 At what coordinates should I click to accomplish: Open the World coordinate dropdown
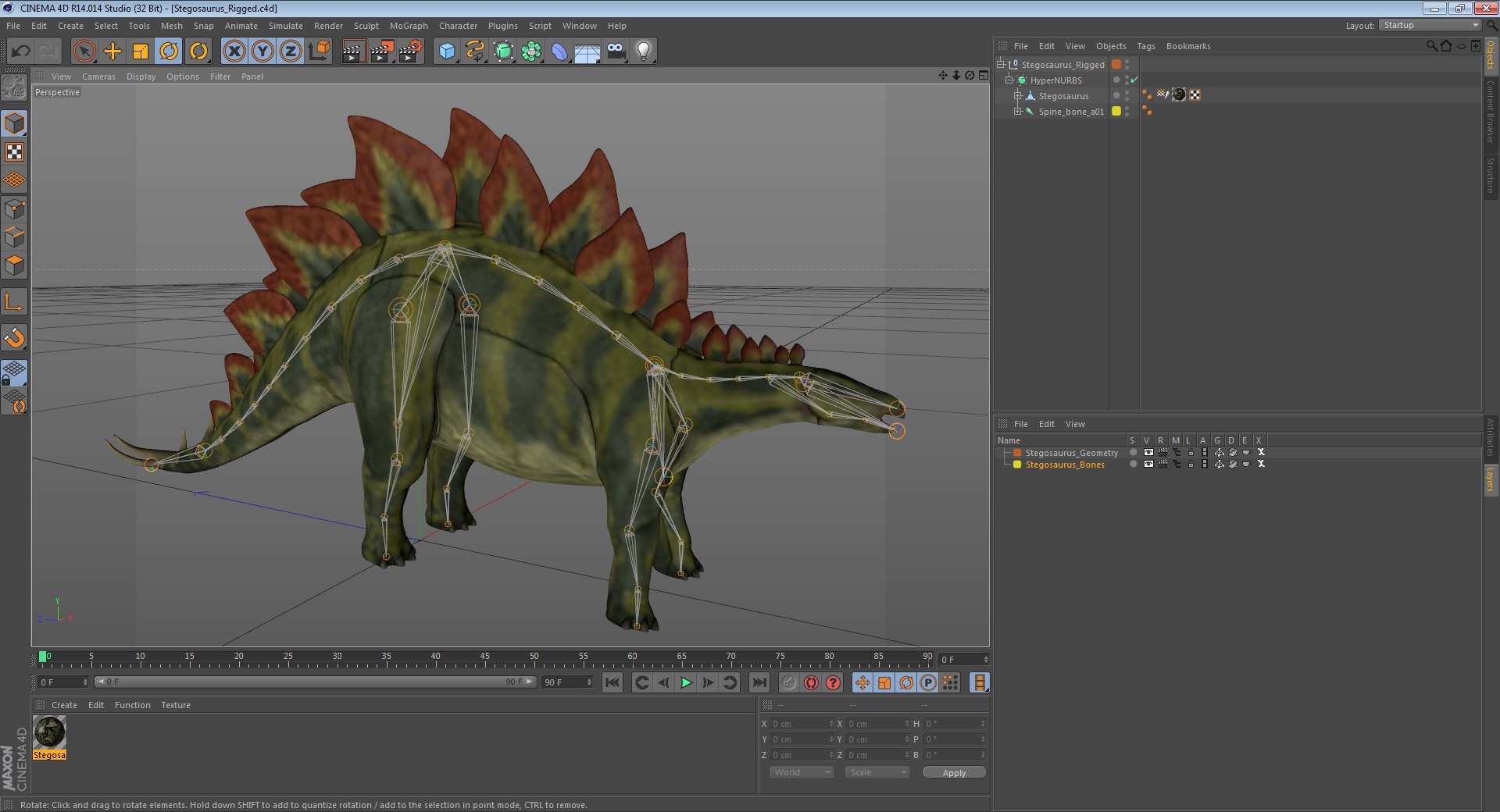pyautogui.click(x=802, y=772)
